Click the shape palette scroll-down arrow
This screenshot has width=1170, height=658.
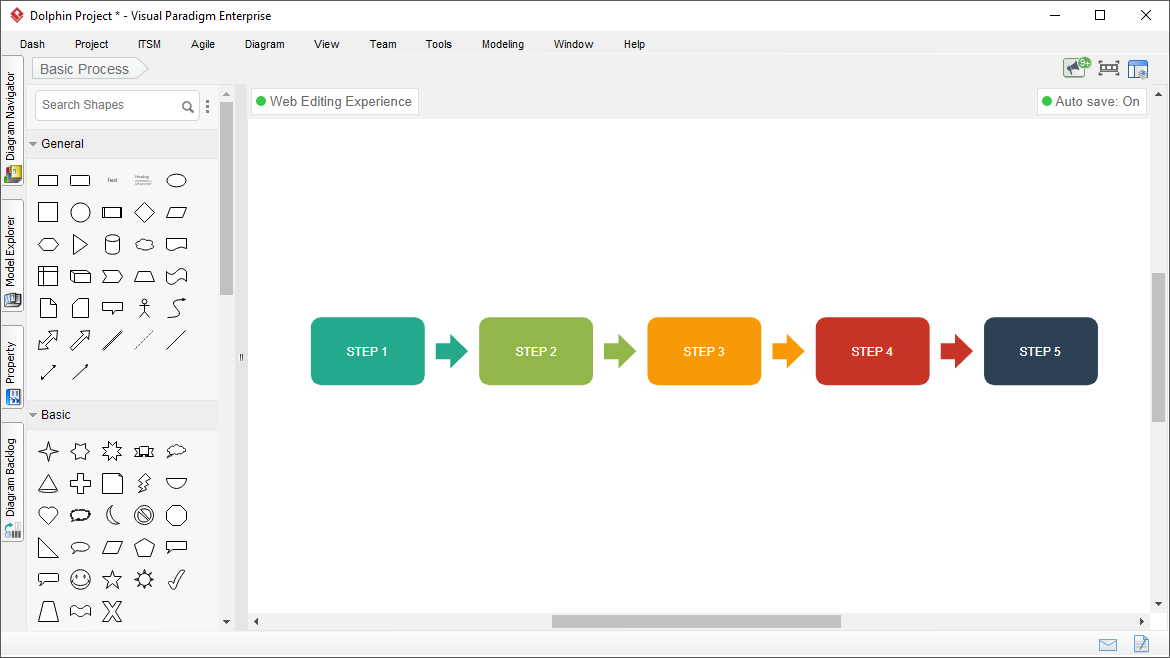point(227,621)
